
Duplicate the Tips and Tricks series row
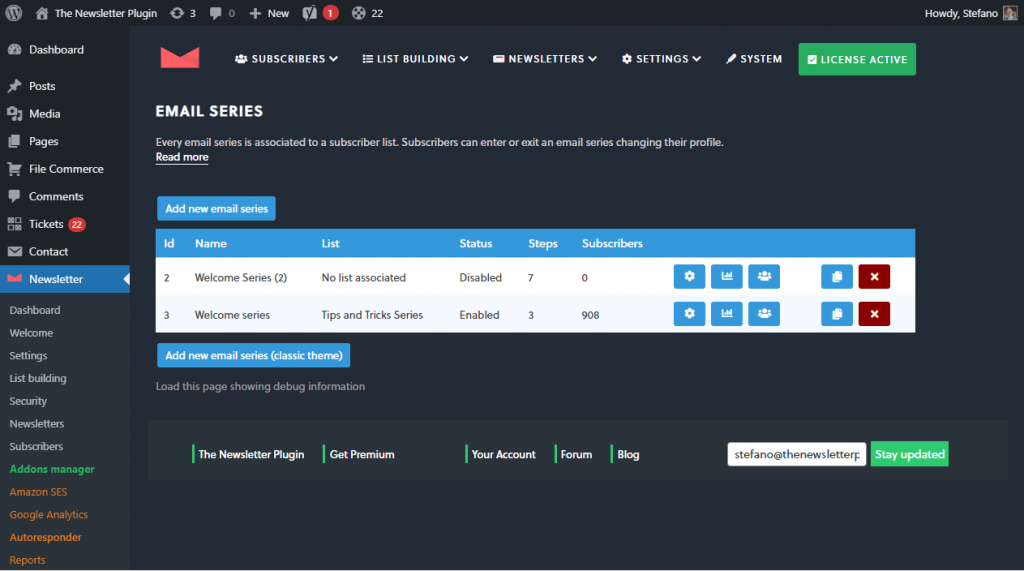(x=837, y=314)
